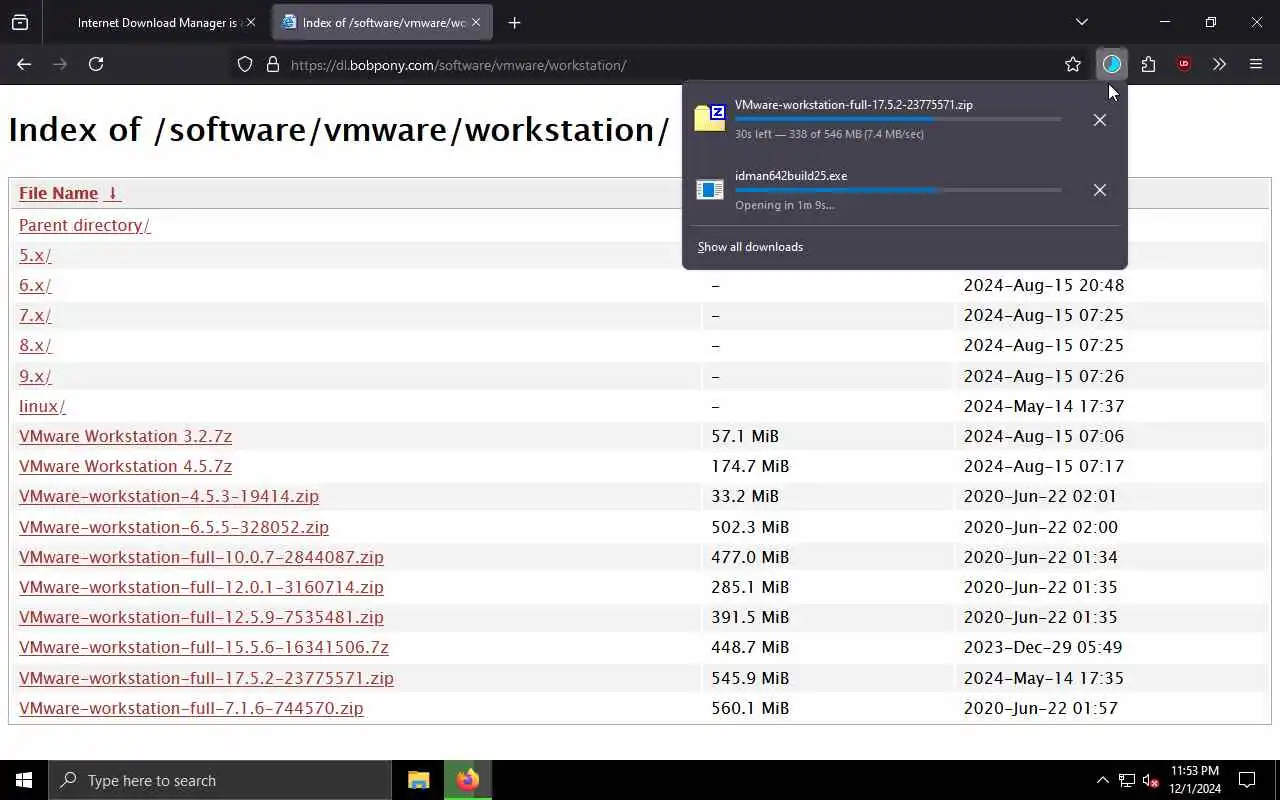
Task: Open the VMware zip file download icon
Action: pos(710,118)
